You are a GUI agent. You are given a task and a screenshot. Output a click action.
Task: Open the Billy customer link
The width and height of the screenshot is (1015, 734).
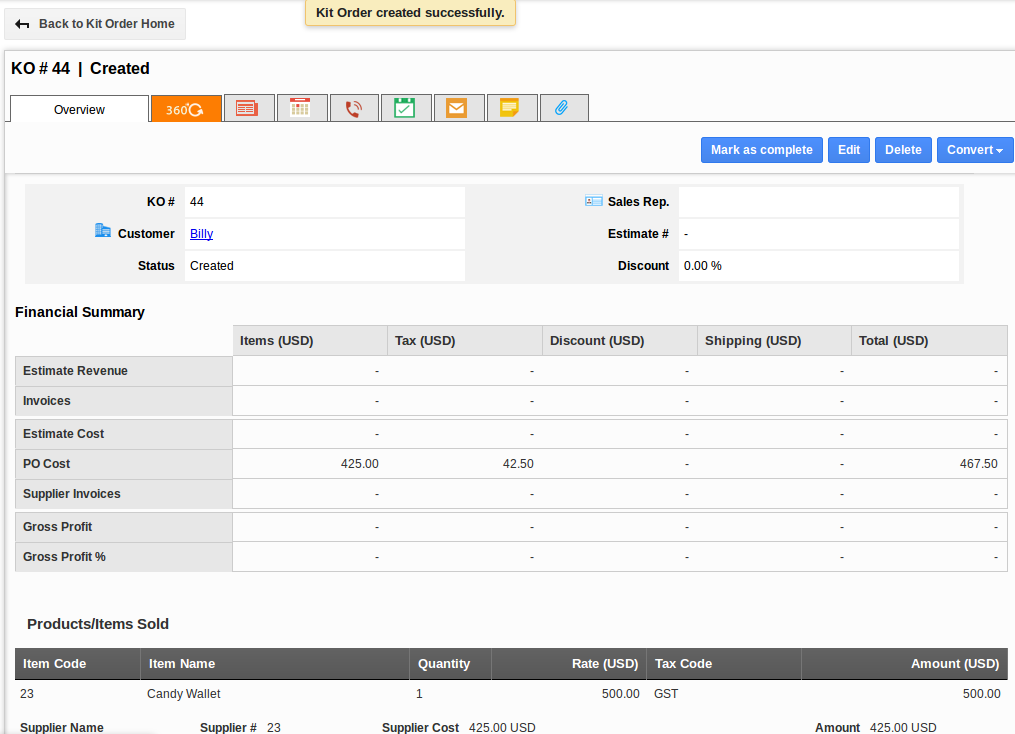[x=200, y=233]
